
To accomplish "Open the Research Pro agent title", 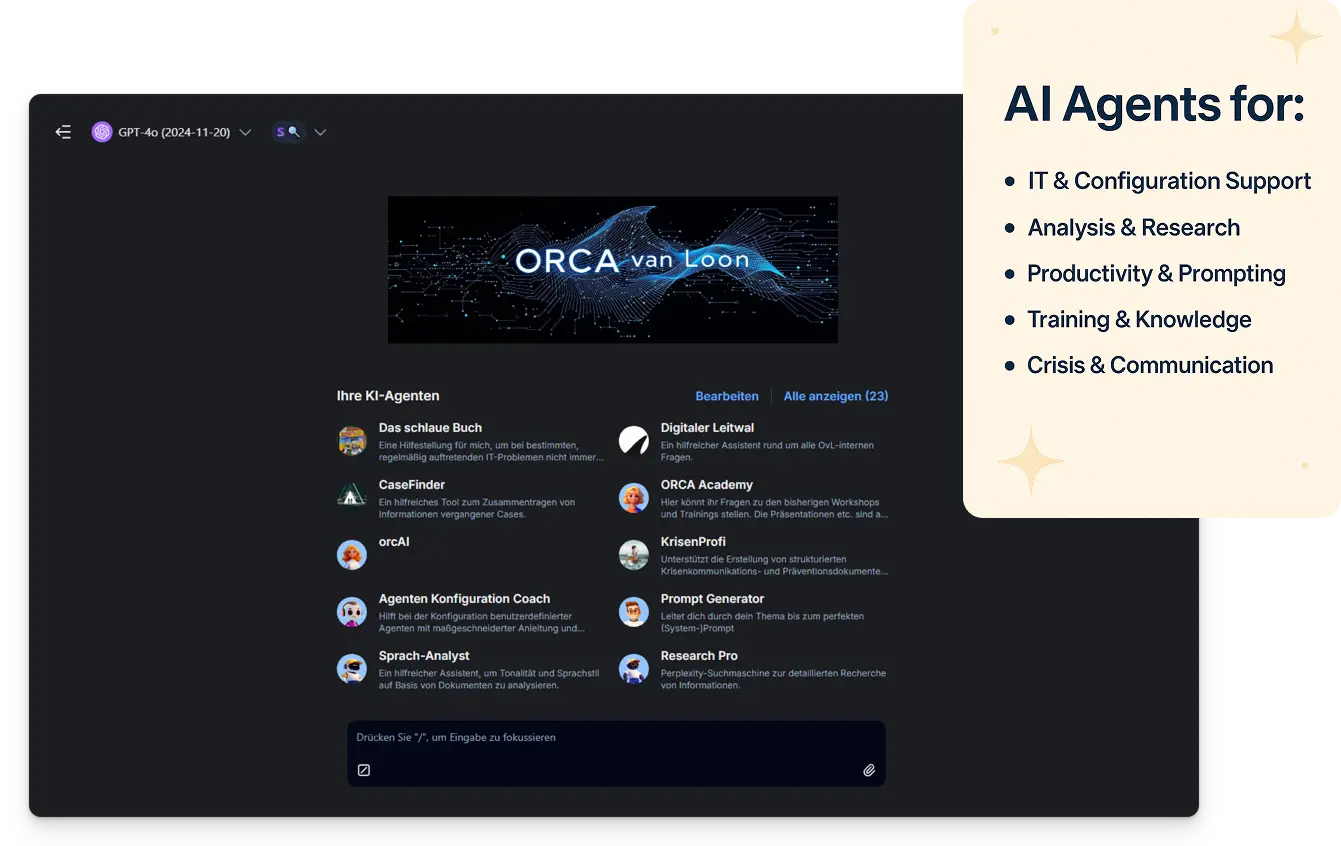I will click(699, 656).
